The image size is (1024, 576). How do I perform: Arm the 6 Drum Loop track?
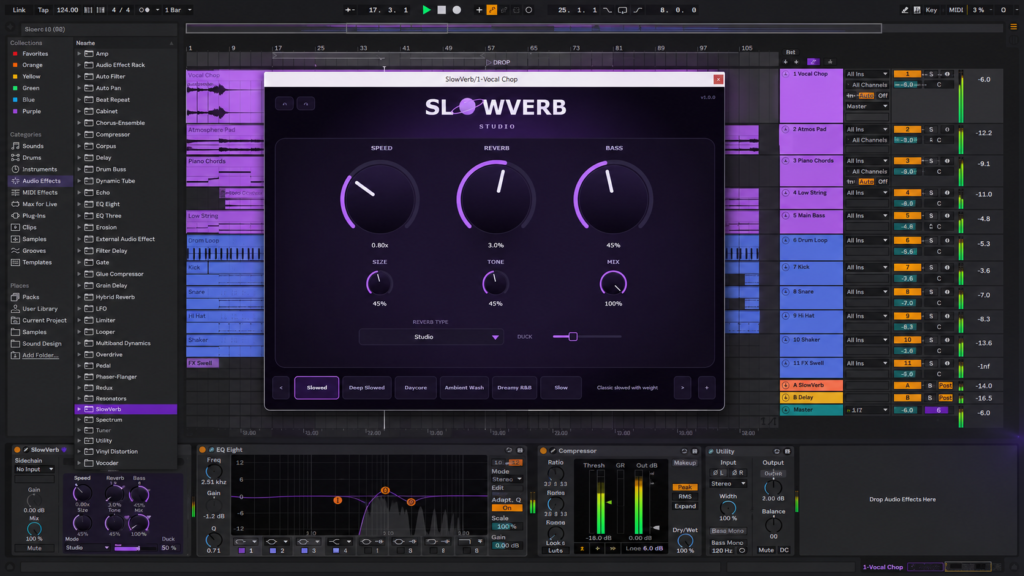click(x=947, y=240)
